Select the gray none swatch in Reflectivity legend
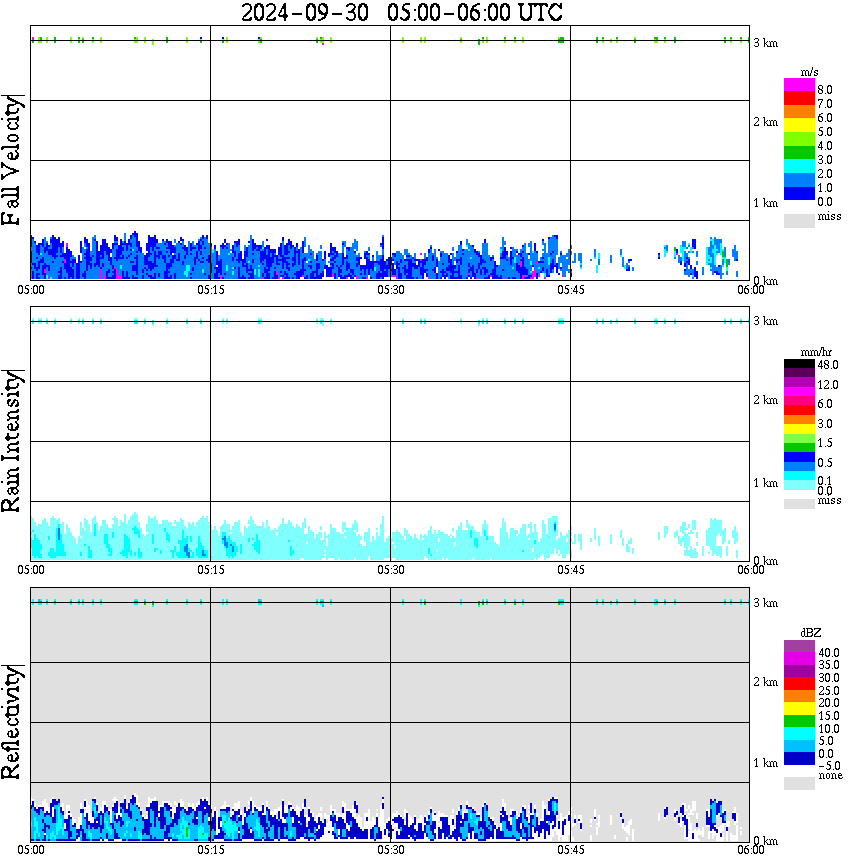Image resolution: width=850 pixels, height=868 pixels. pos(799,783)
